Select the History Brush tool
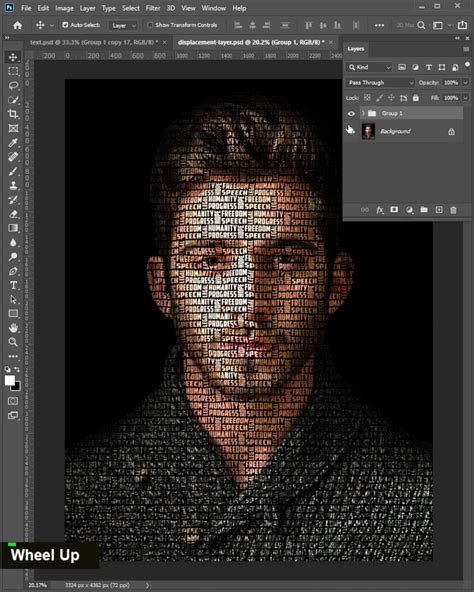The height and width of the screenshot is (592, 474). click(x=13, y=200)
